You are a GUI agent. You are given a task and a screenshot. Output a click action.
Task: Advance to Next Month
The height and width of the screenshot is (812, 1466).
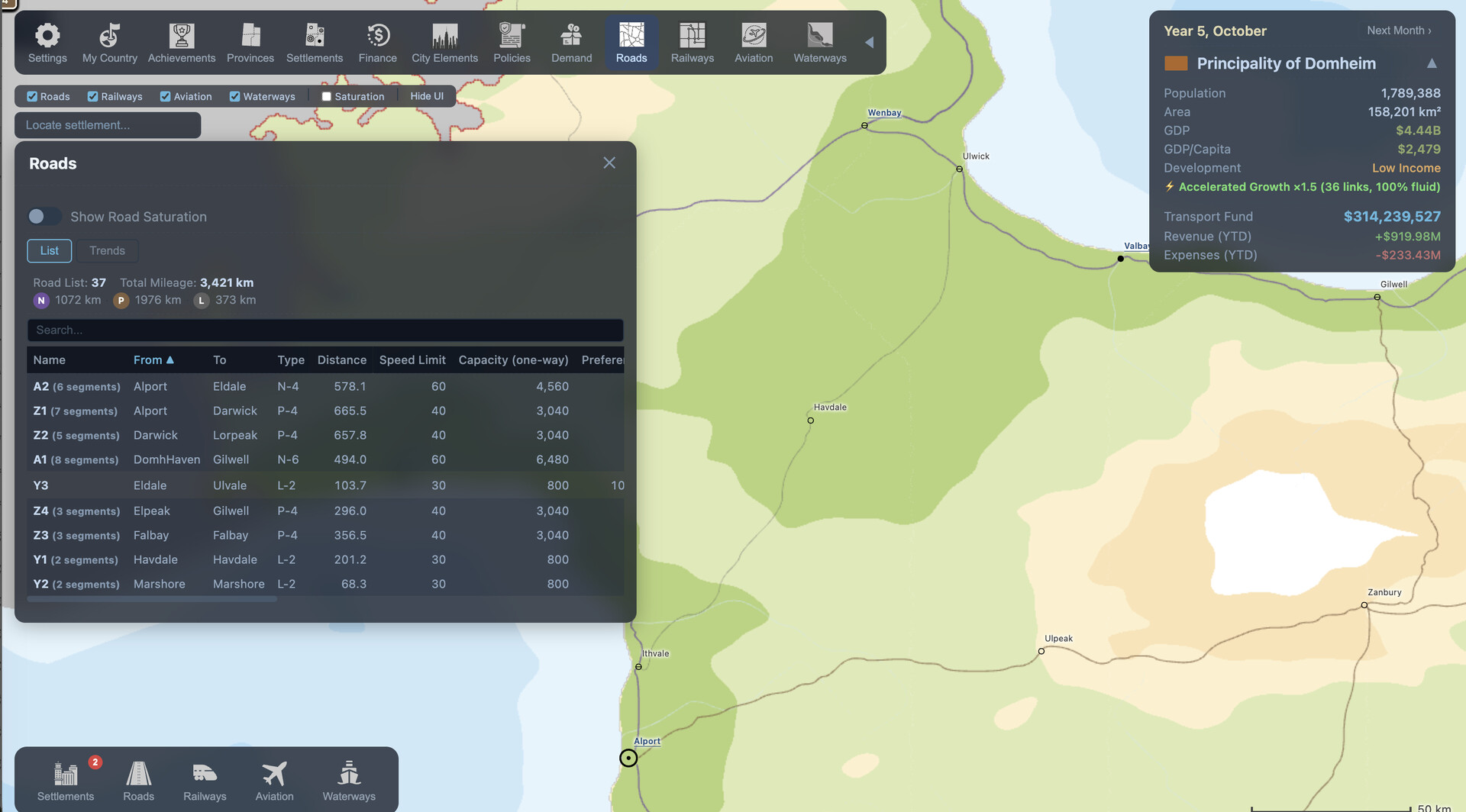1398,31
